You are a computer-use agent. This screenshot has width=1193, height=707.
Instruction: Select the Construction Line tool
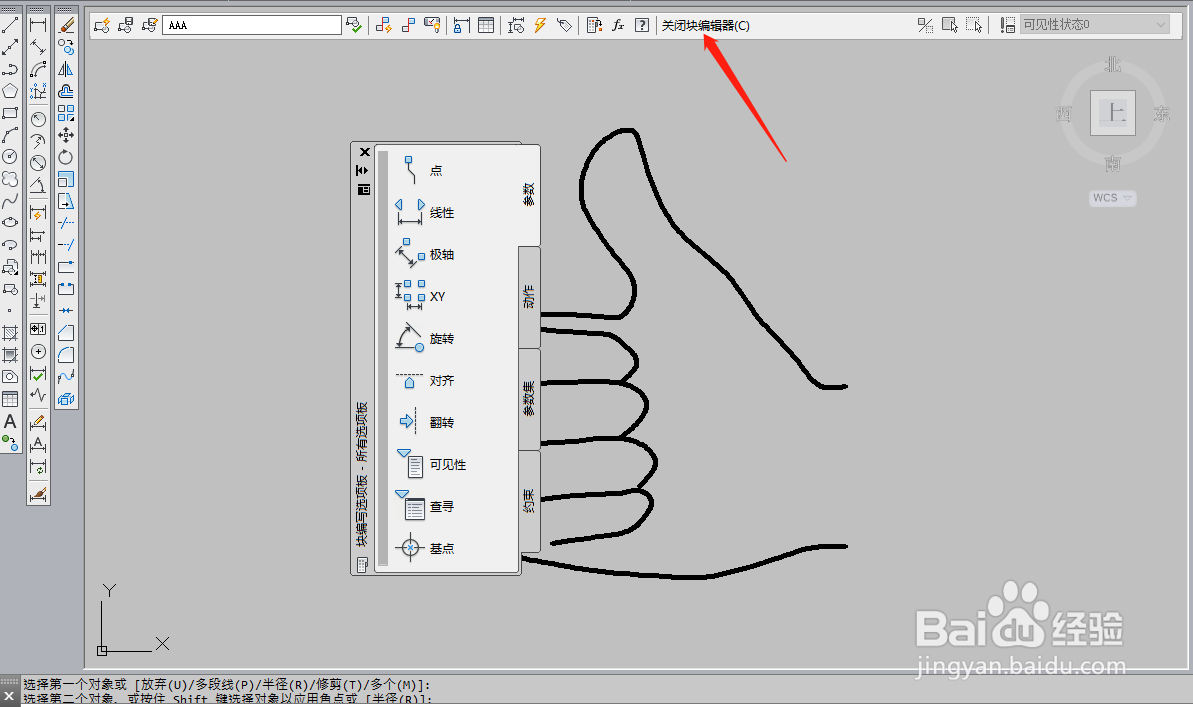point(10,47)
